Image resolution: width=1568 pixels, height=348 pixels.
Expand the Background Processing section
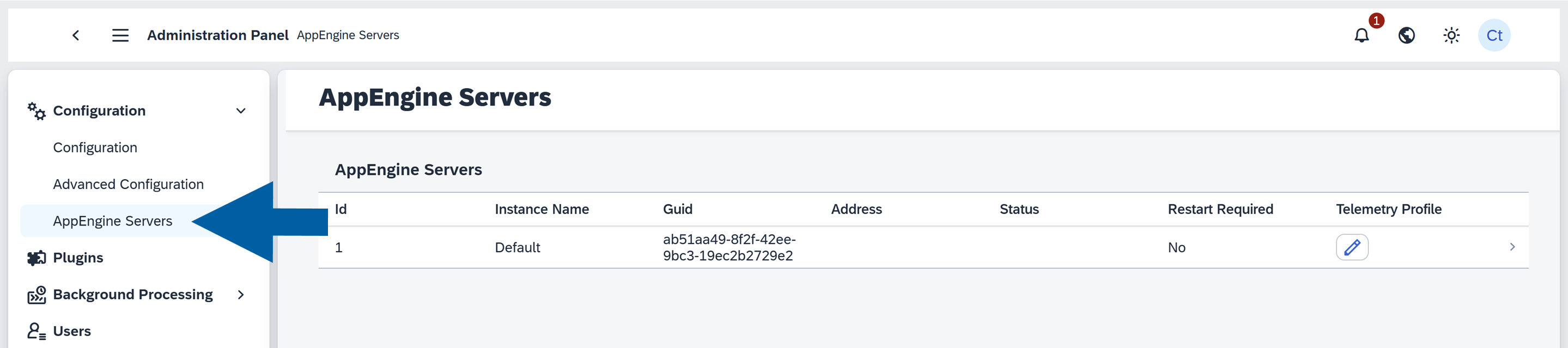click(x=241, y=295)
